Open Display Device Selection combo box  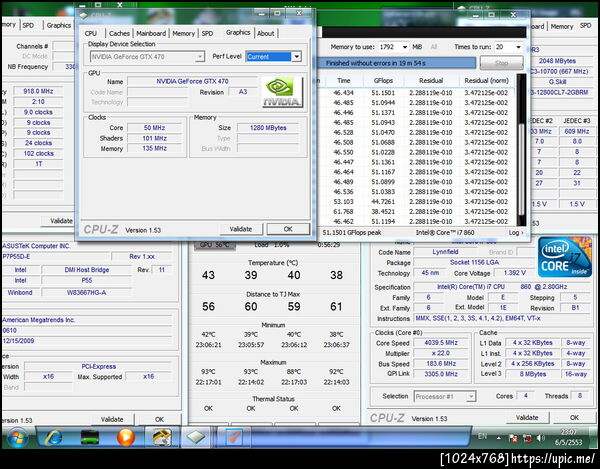coord(147,57)
